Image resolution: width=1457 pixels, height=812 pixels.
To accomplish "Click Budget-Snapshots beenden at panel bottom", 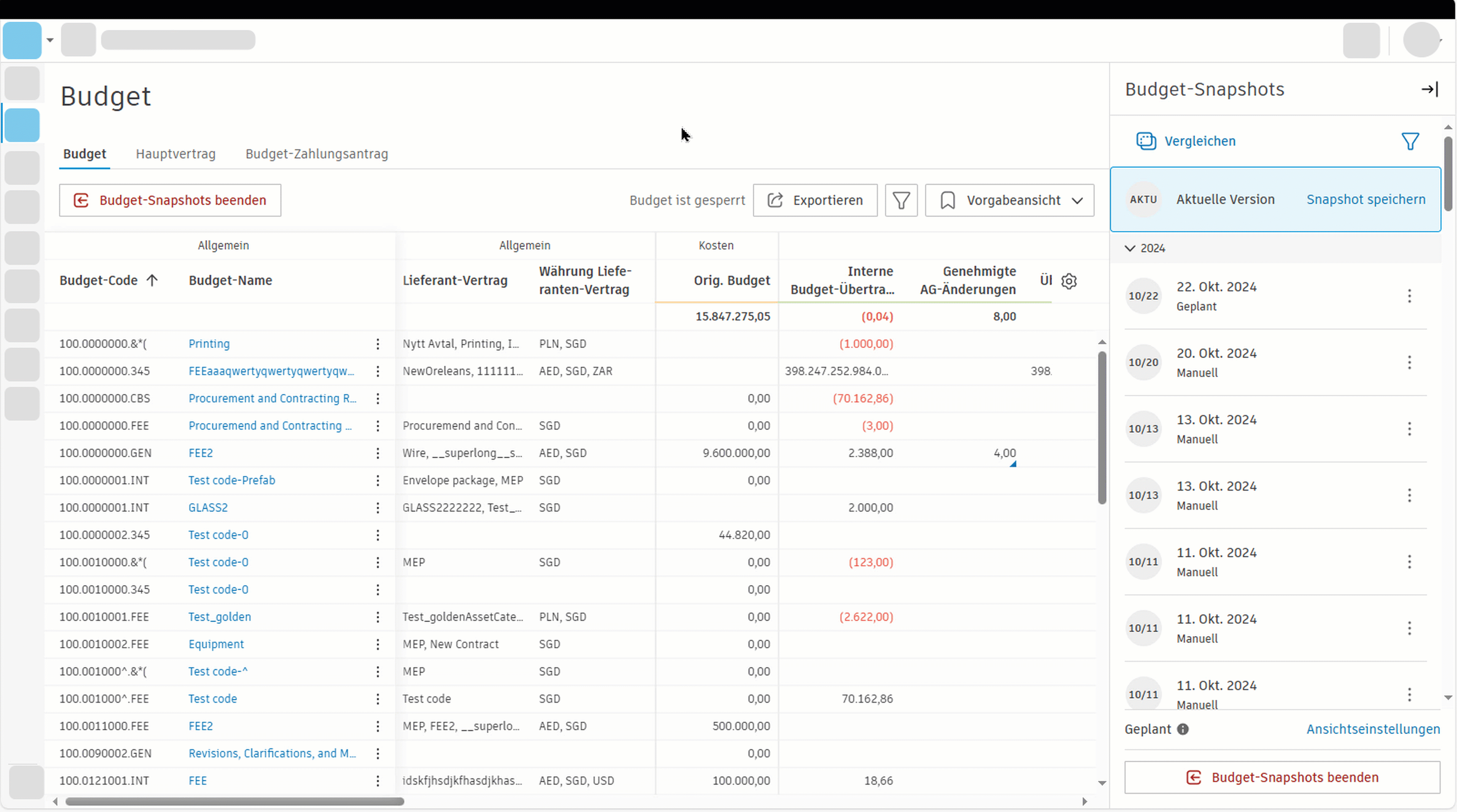I will (1282, 777).
